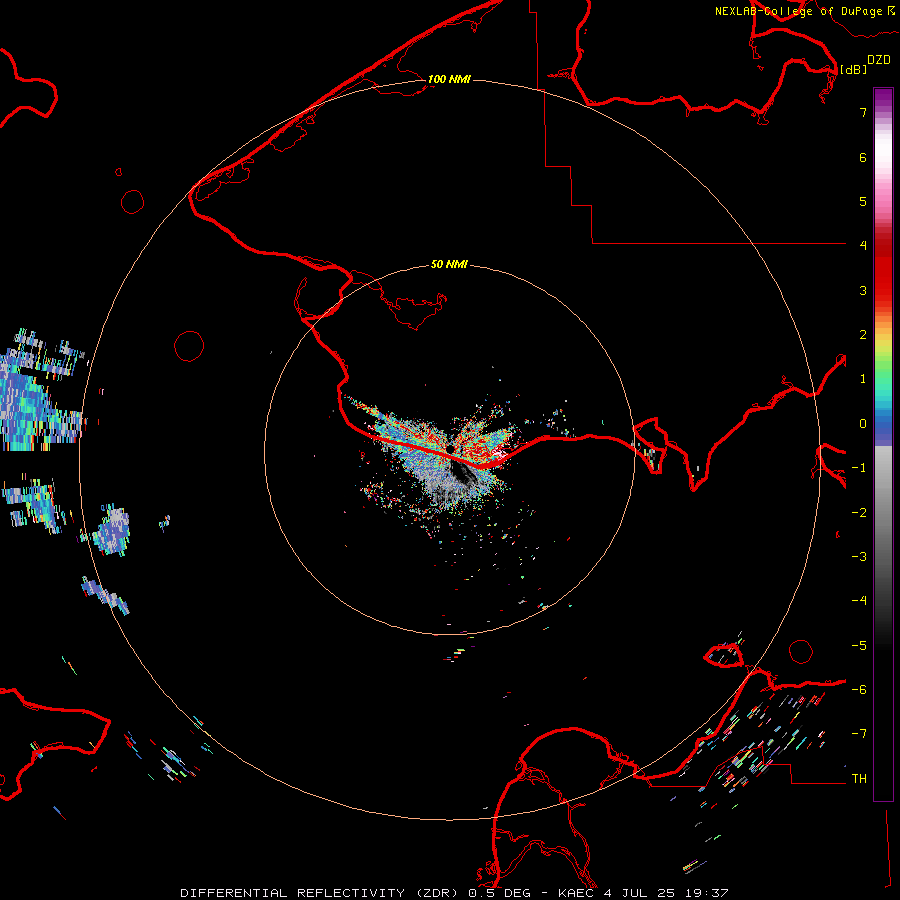
Task: Click the purple top of the color bar
Action: [x=883, y=98]
